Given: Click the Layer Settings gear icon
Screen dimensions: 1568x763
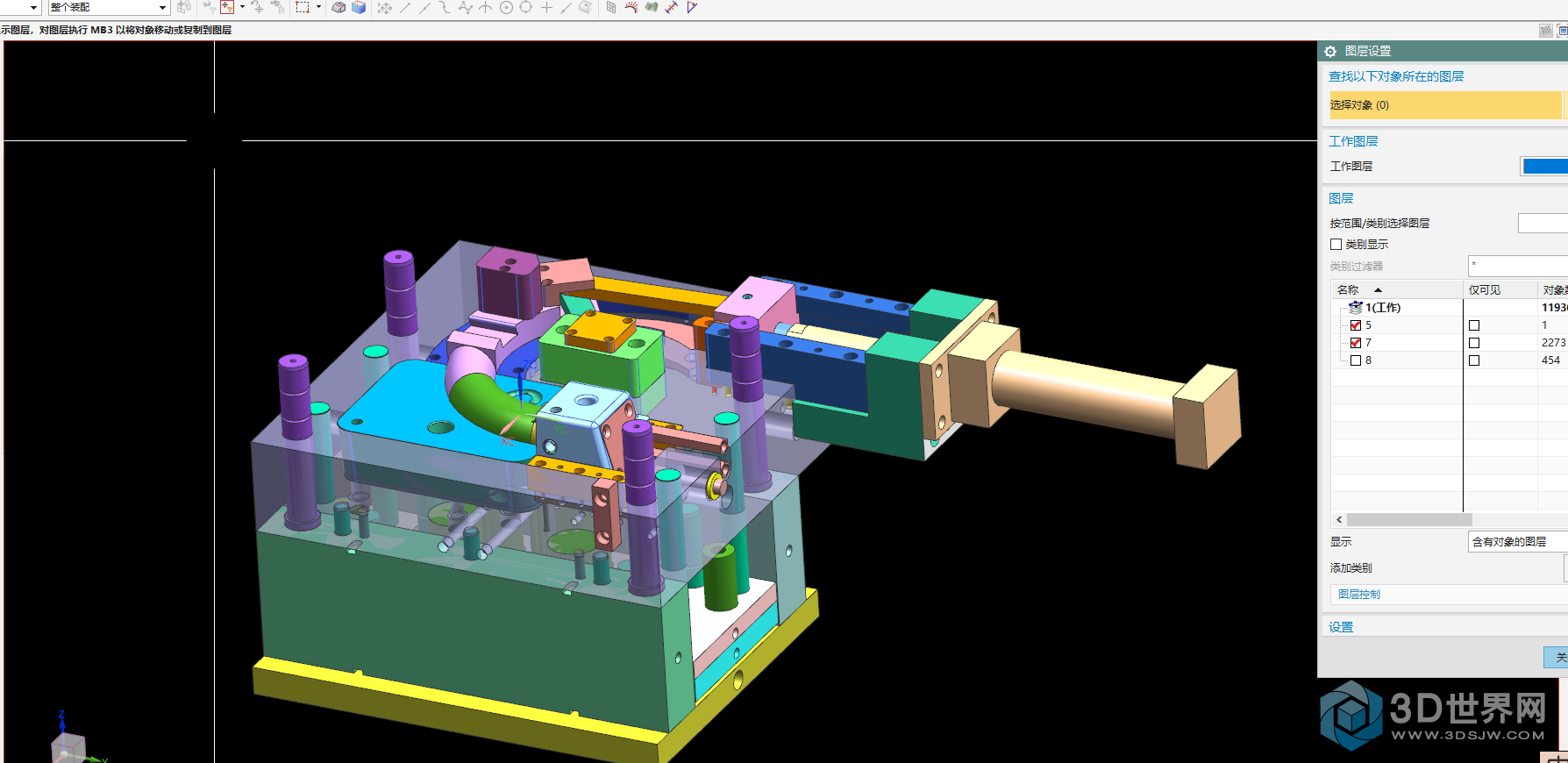Looking at the screenshot, I should [x=1330, y=52].
